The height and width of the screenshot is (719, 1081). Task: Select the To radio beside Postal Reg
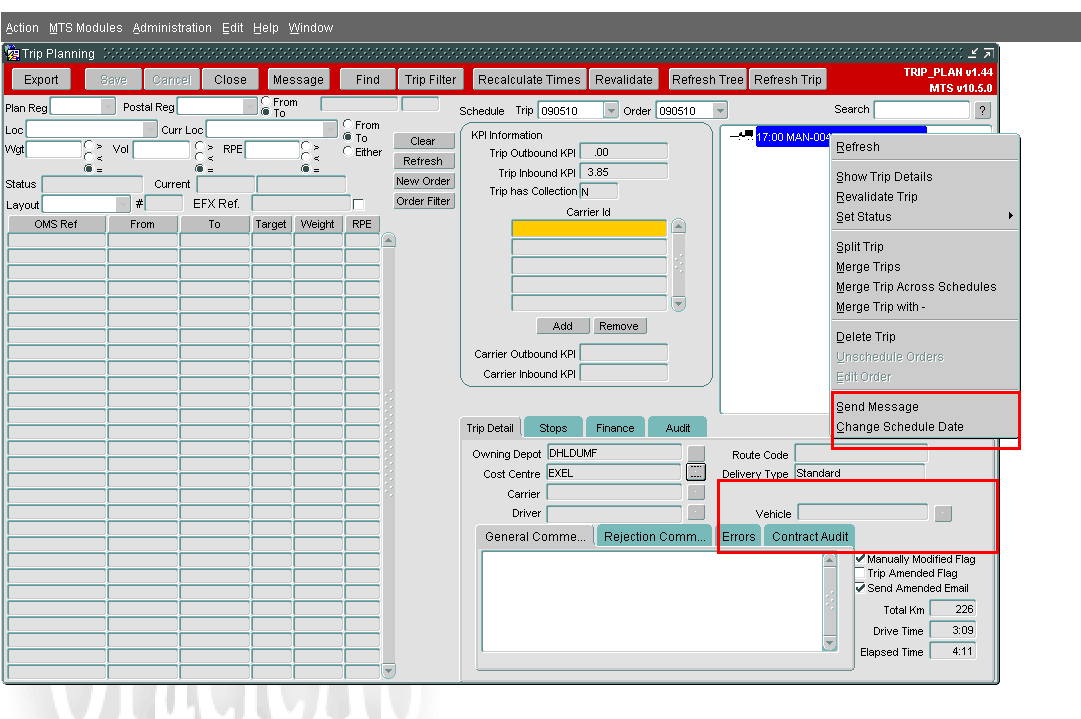pyautogui.click(x=266, y=112)
